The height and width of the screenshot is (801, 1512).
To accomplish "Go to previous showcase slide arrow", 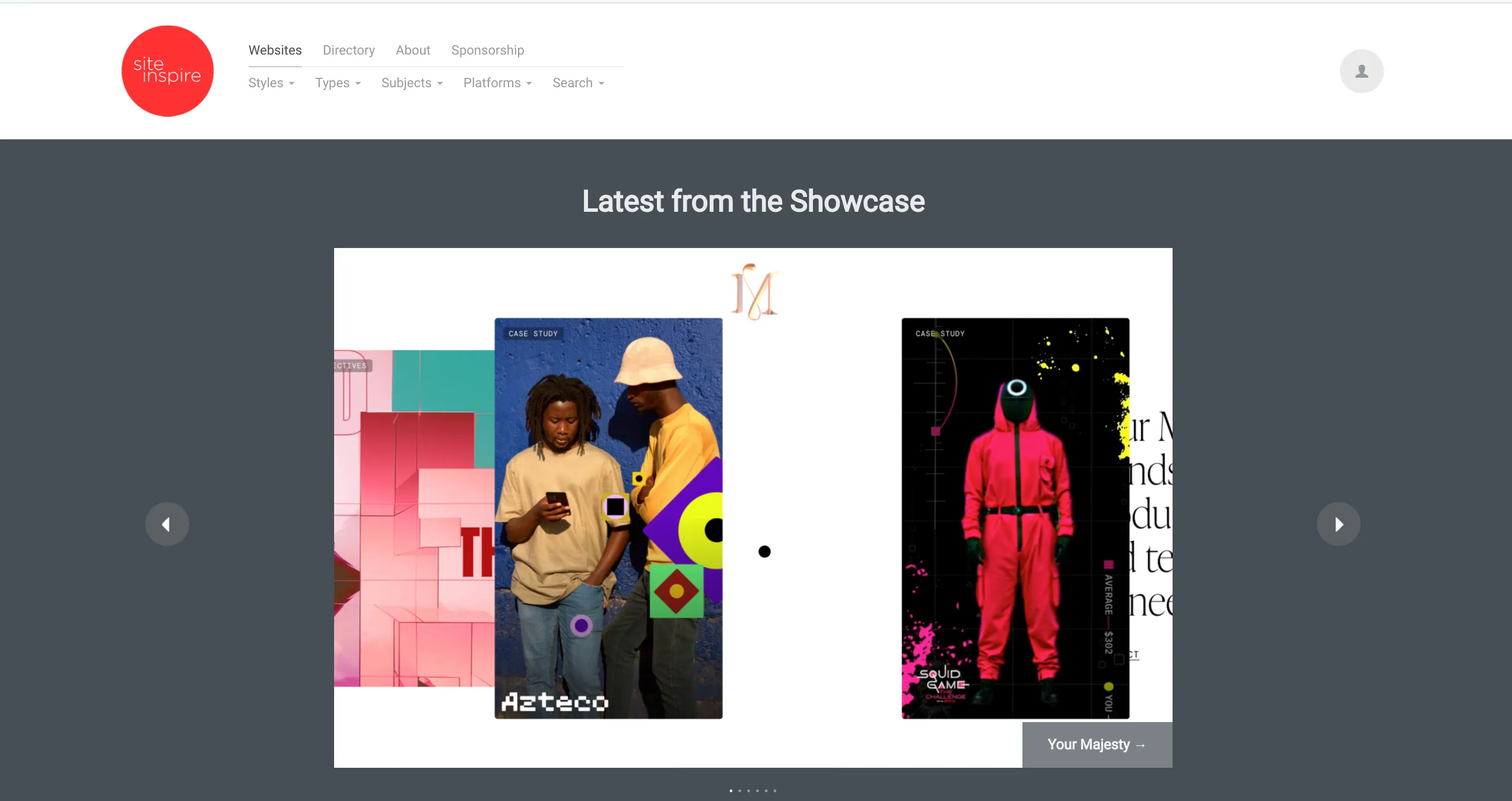I will click(167, 524).
